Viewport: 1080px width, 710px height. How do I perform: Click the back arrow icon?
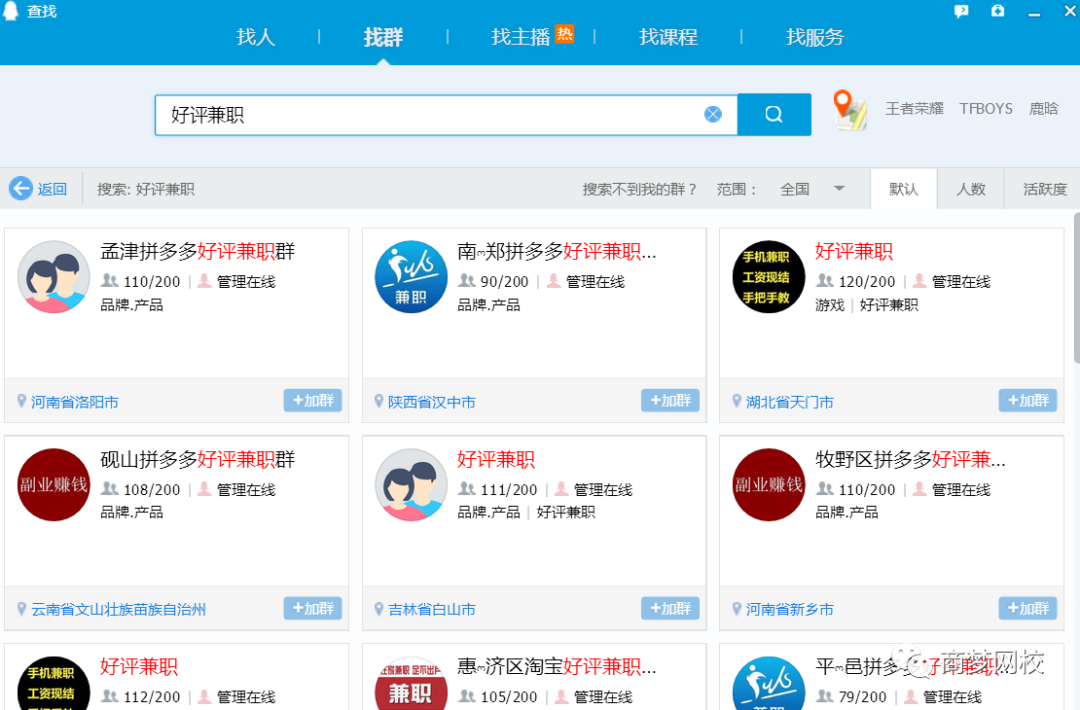pyautogui.click(x=21, y=188)
